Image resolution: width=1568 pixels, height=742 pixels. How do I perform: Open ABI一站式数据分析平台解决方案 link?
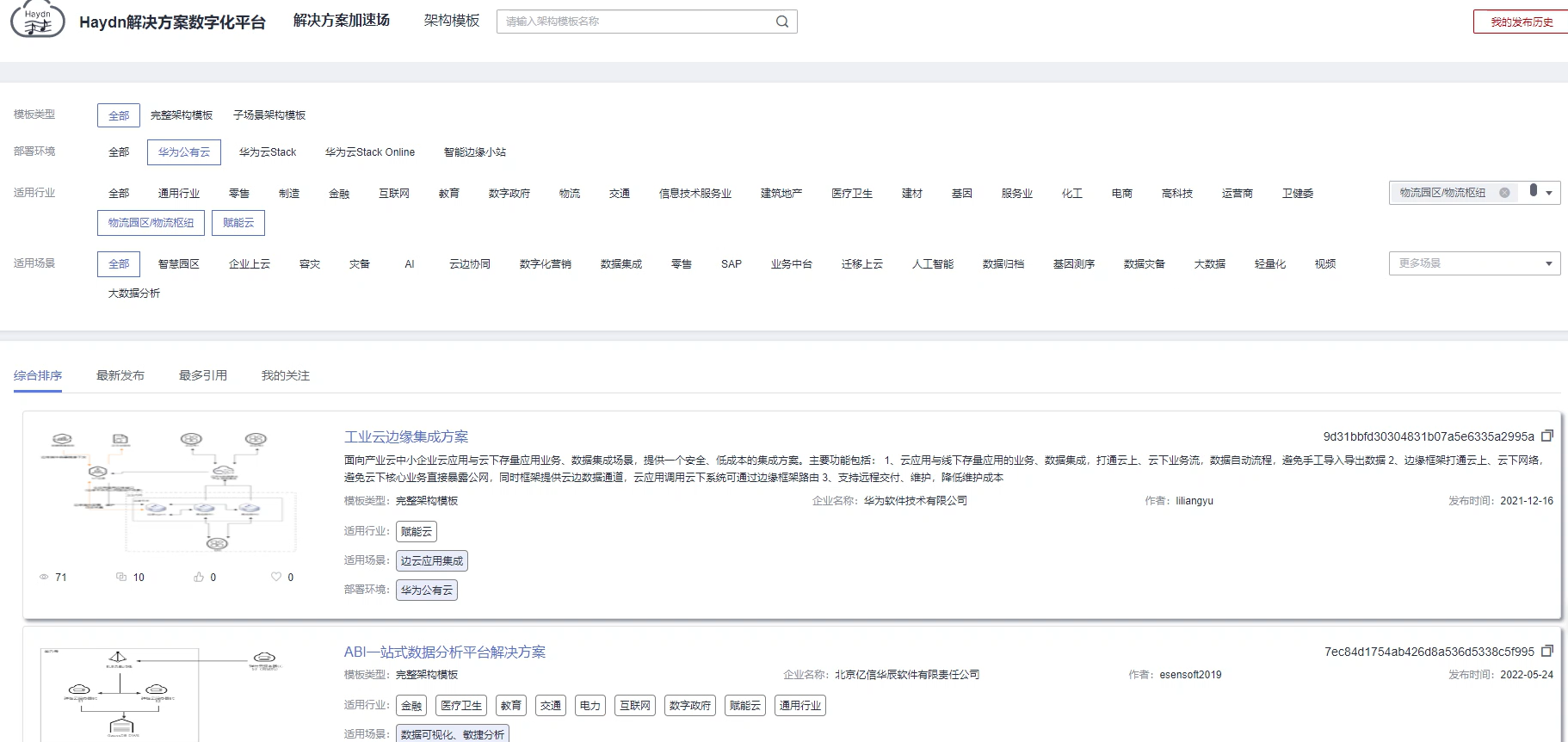(x=445, y=652)
